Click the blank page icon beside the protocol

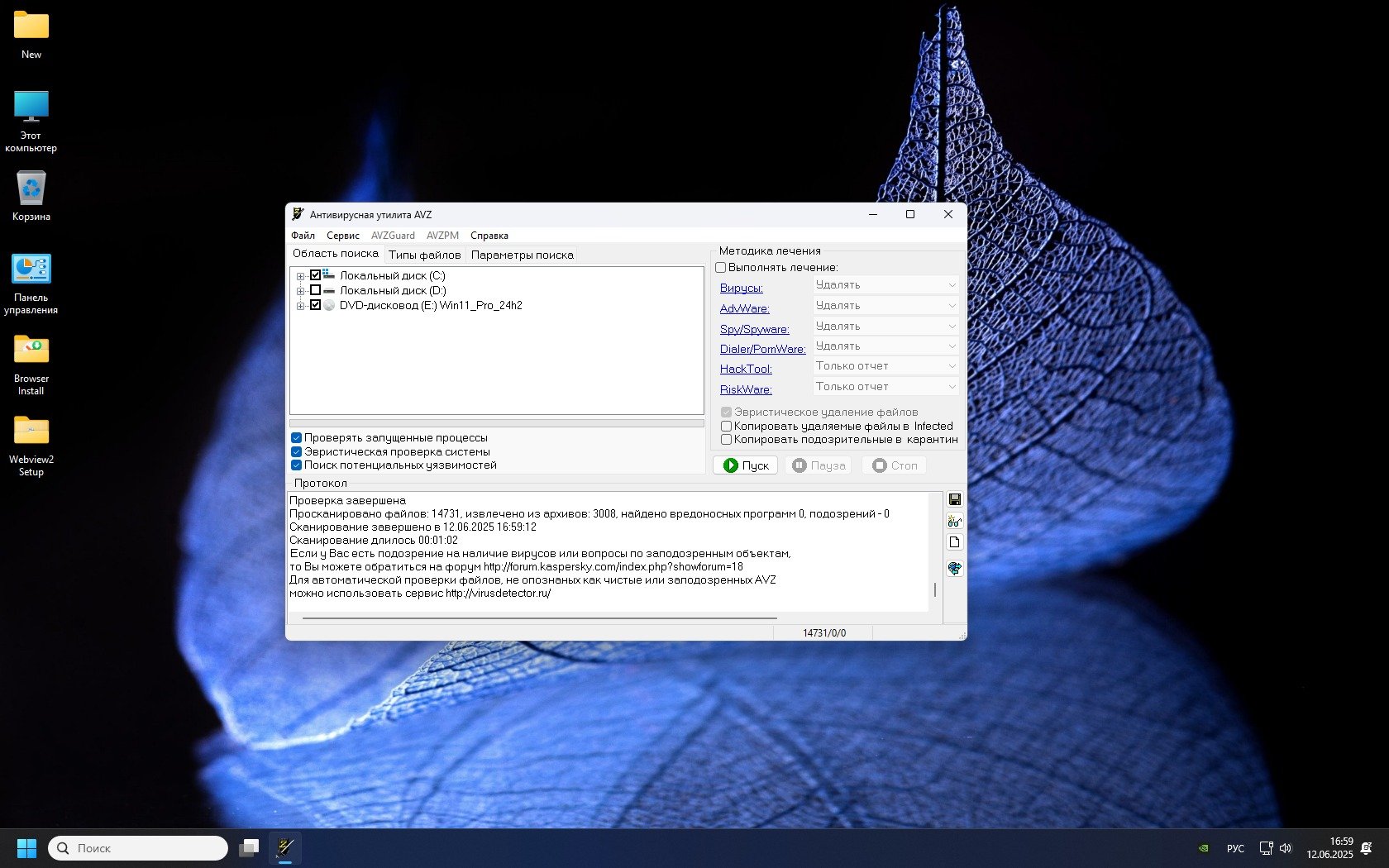954,542
